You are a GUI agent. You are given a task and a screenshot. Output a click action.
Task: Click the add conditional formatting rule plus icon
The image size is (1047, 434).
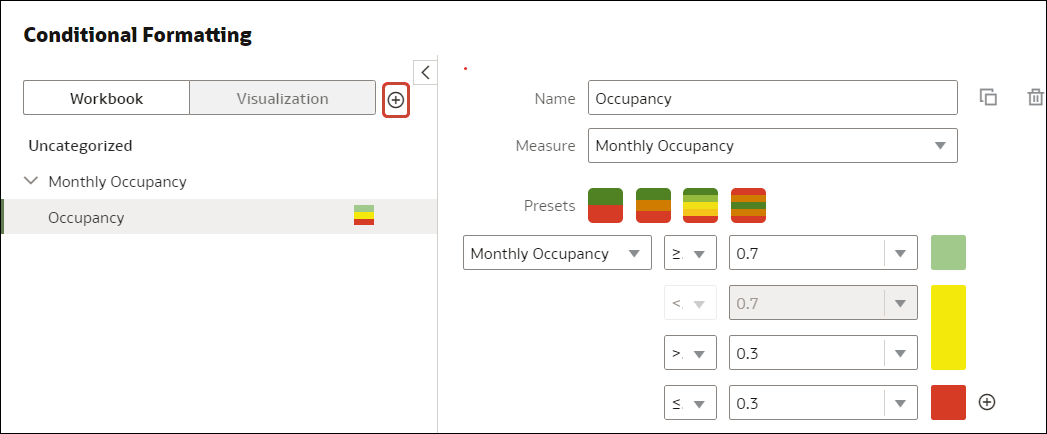click(x=396, y=100)
